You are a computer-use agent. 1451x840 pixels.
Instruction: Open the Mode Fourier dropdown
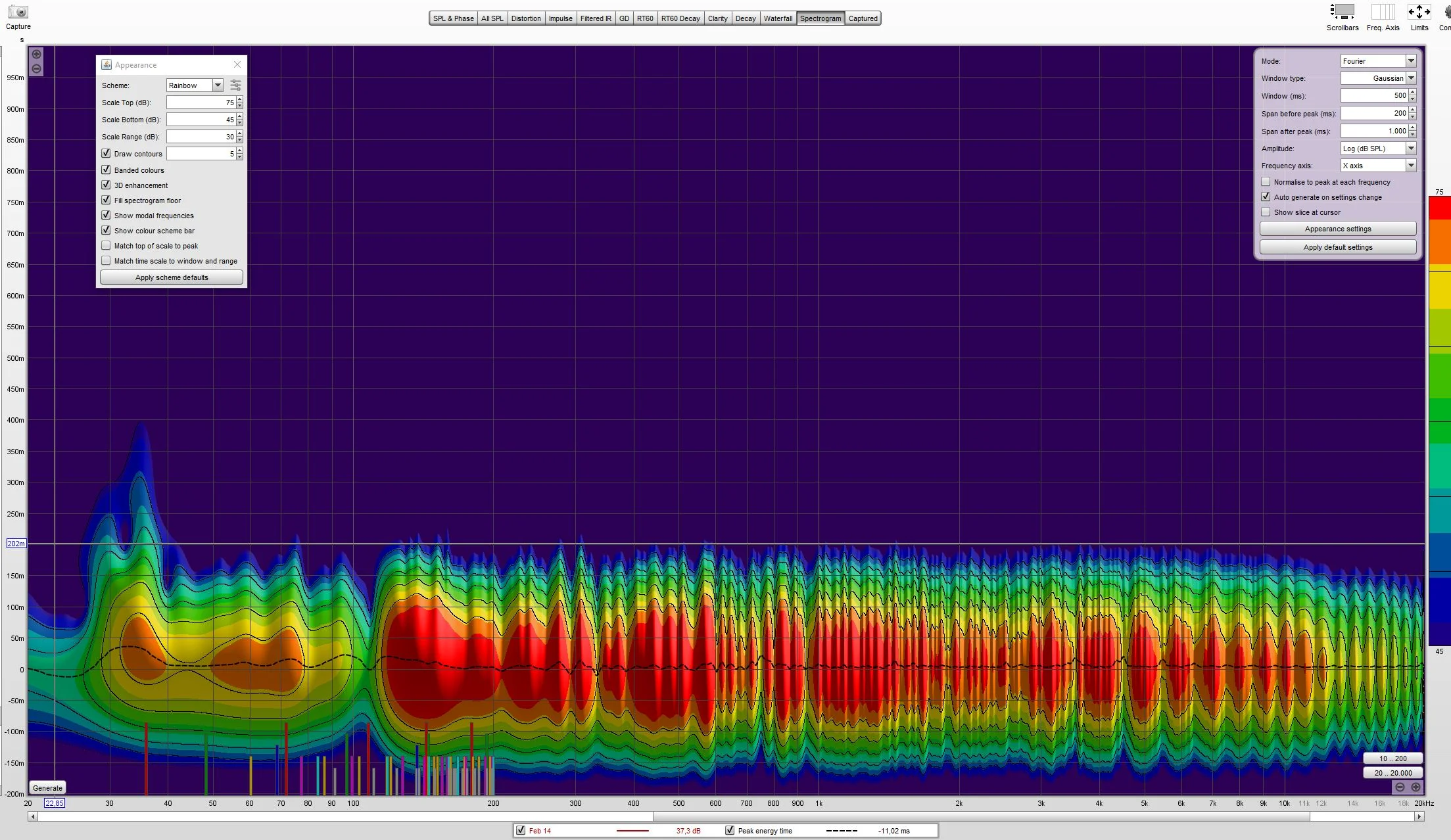coord(1411,60)
